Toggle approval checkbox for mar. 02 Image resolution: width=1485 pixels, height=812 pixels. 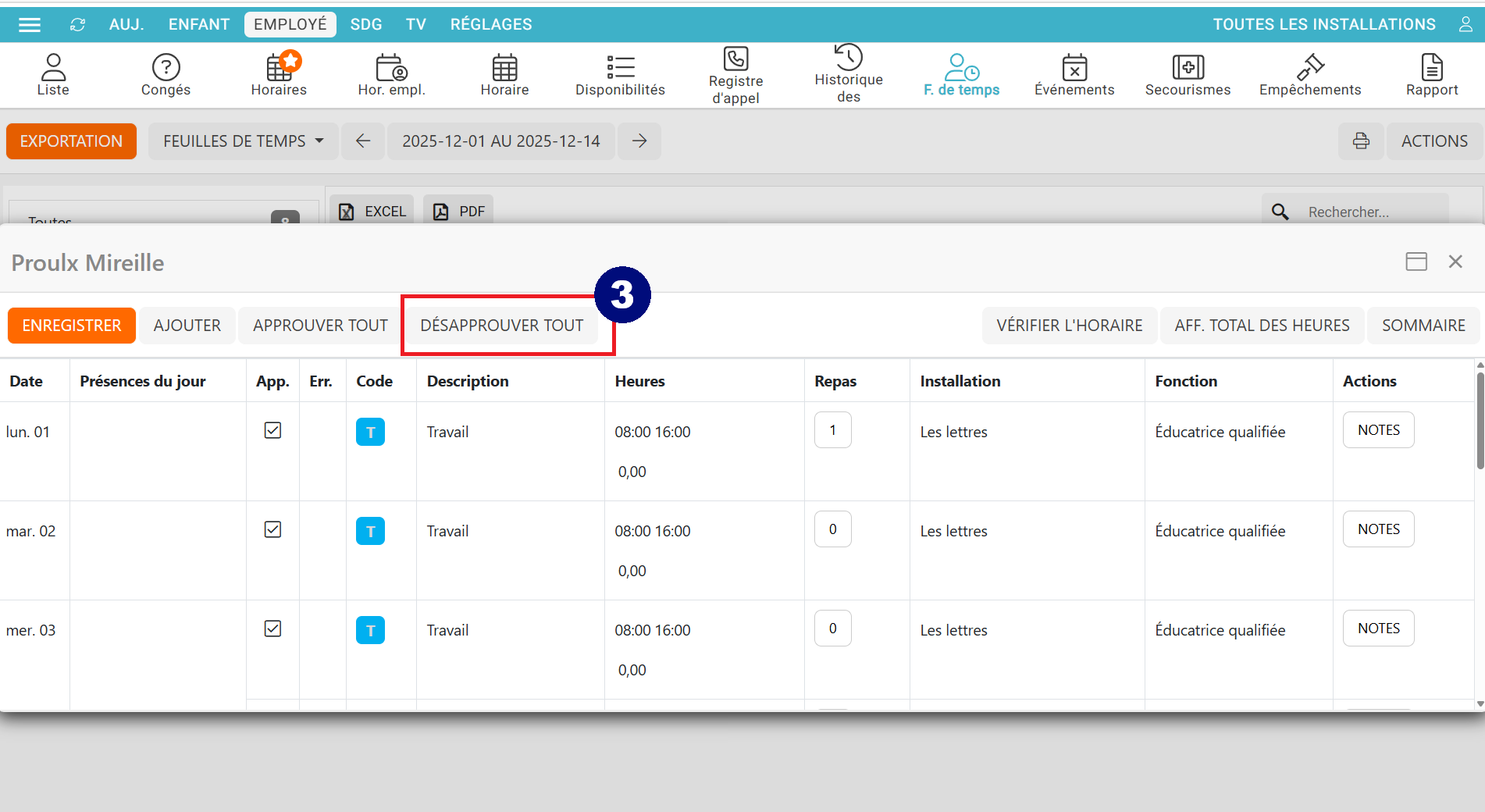click(x=272, y=529)
